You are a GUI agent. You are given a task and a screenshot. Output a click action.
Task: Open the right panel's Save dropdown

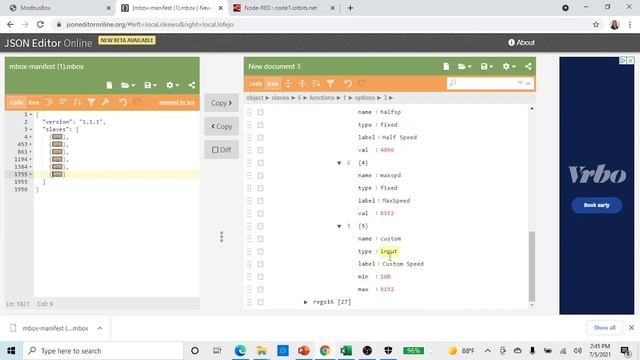click(487, 66)
